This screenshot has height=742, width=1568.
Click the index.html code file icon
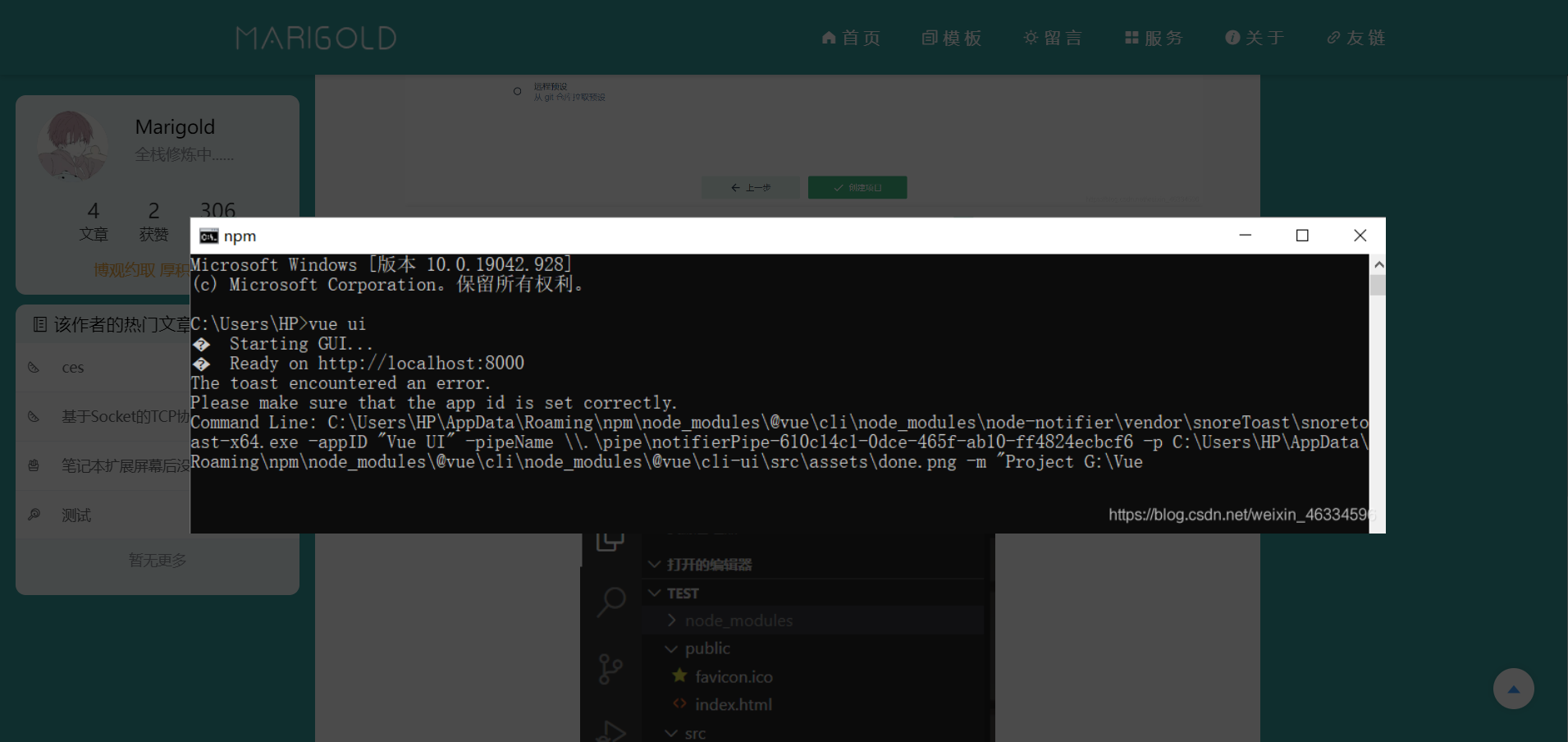click(x=679, y=703)
